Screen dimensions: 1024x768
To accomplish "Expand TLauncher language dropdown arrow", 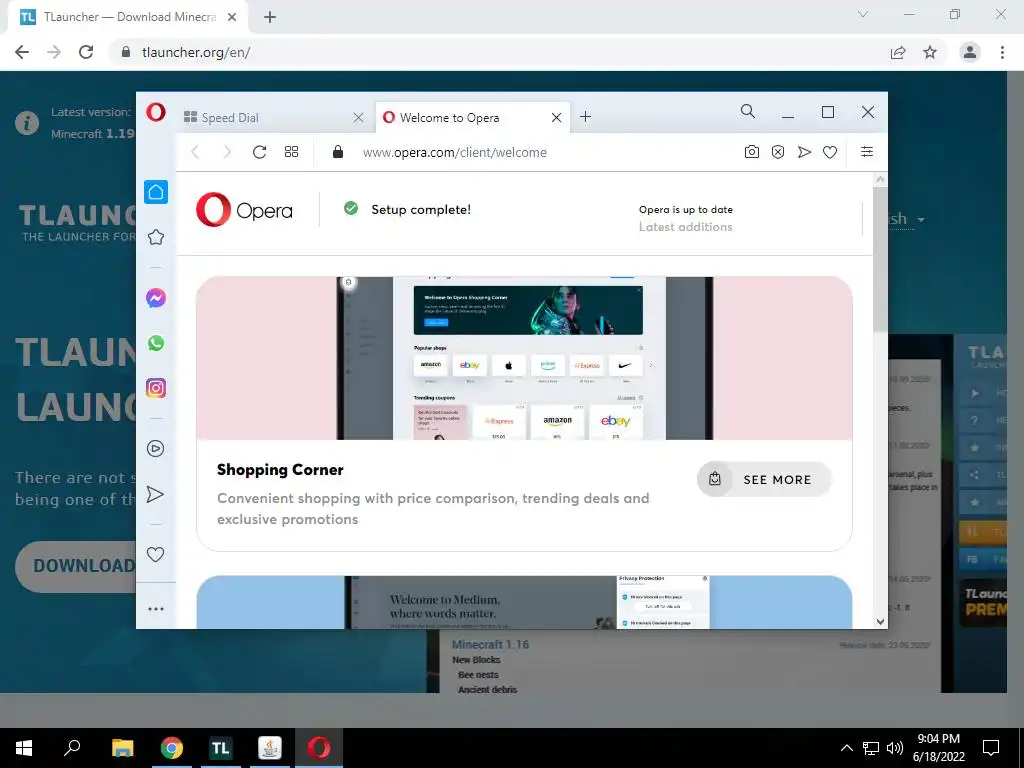I will pyautogui.click(x=921, y=220).
